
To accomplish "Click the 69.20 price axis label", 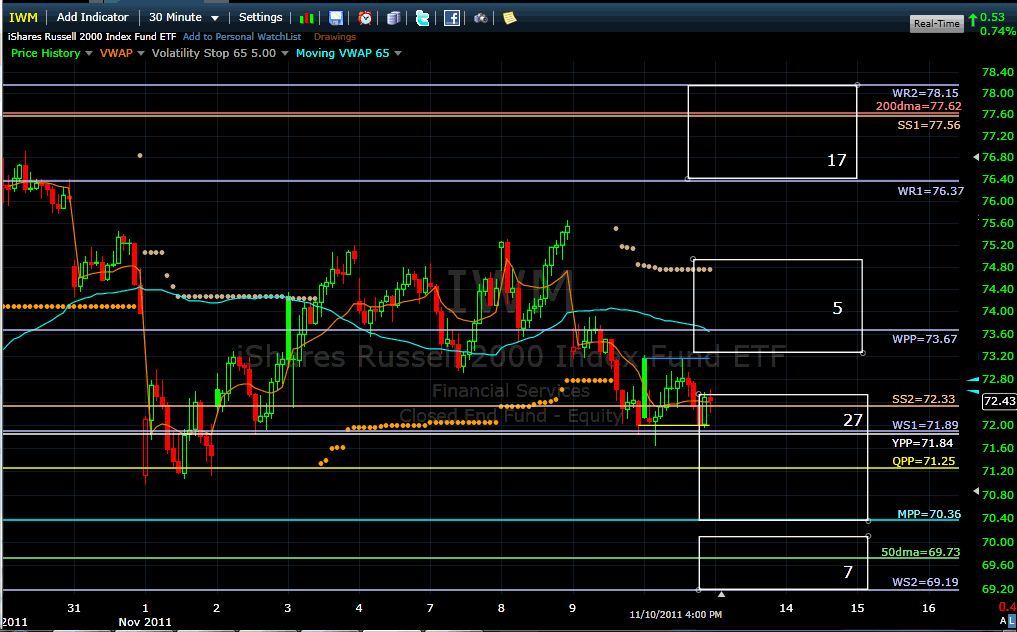I will 998,589.
